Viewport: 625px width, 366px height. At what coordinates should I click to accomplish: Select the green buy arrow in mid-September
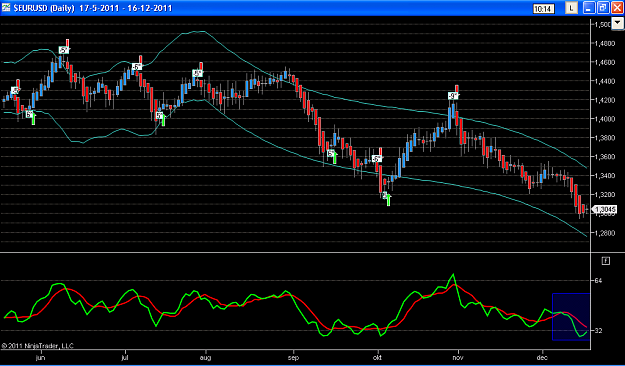click(334, 158)
